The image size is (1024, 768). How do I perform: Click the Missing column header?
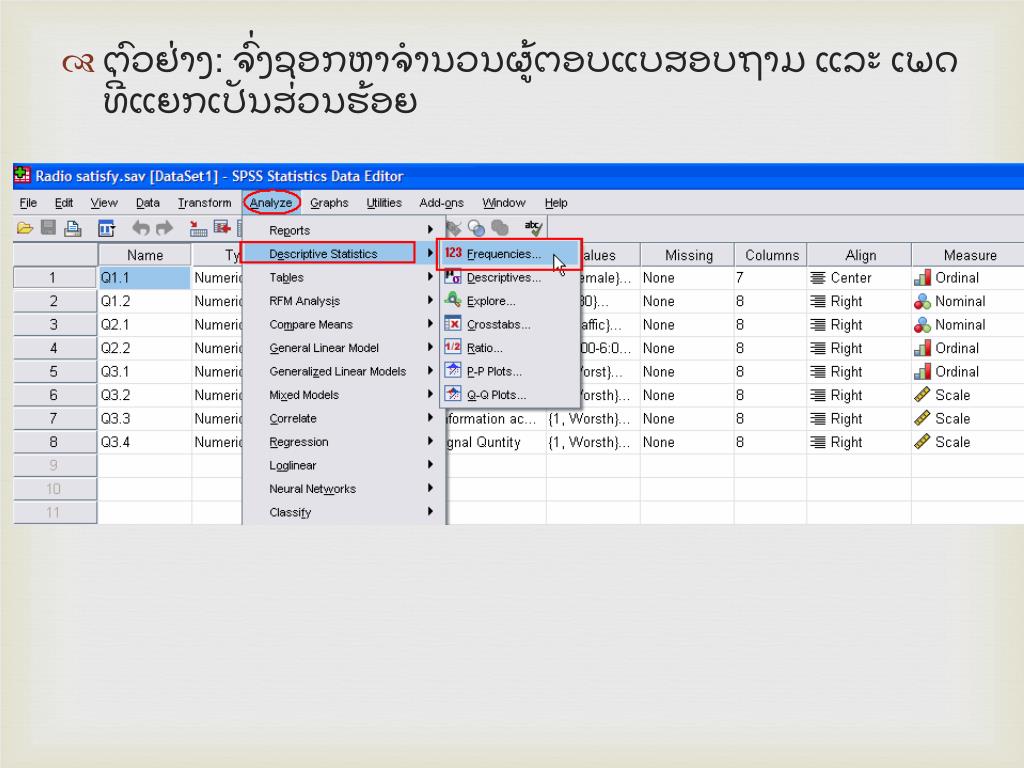pyautogui.click(x=688, y=255)
